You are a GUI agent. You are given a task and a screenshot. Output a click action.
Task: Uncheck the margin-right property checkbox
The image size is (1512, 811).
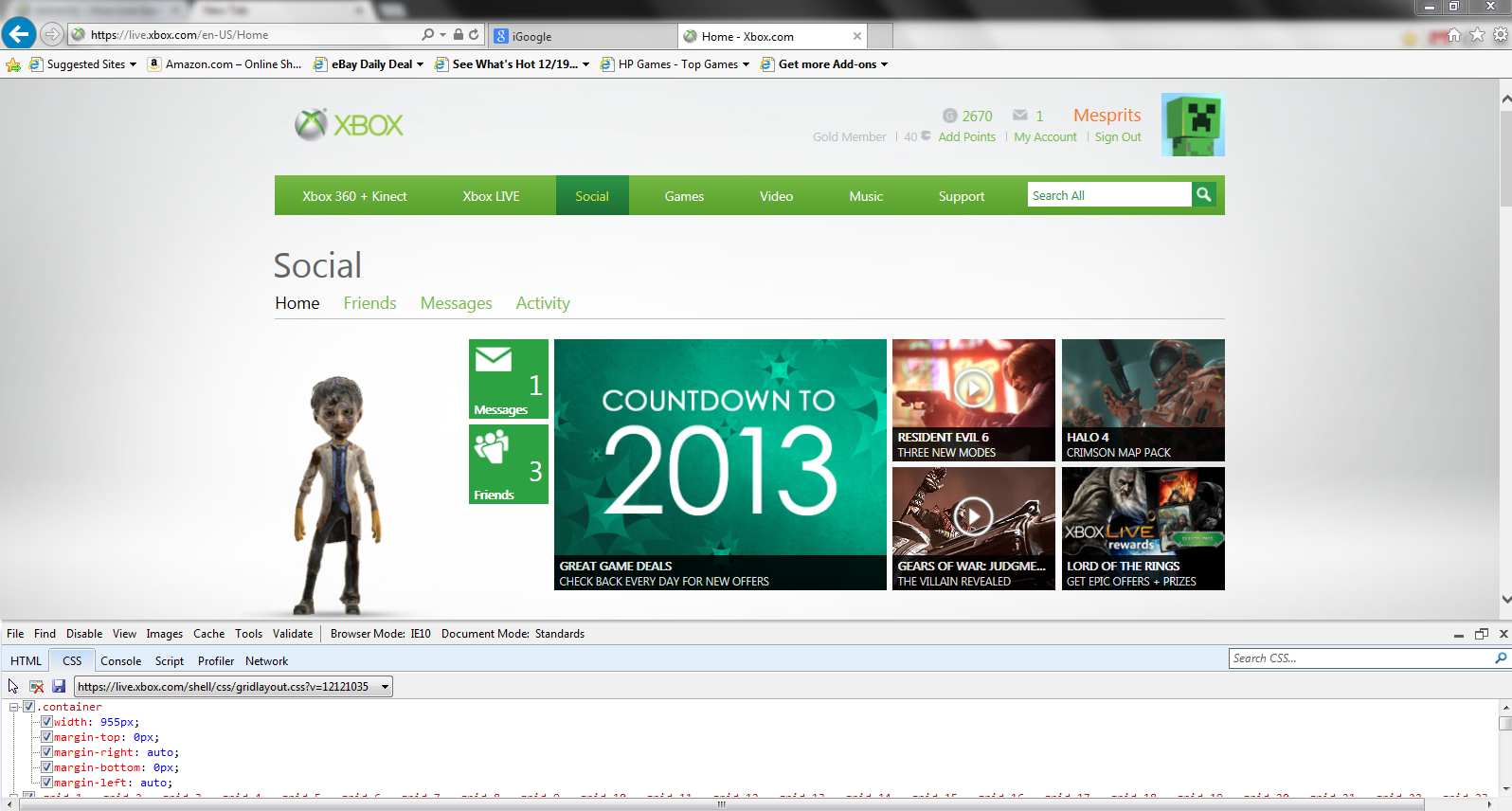(x=46, y=752)
